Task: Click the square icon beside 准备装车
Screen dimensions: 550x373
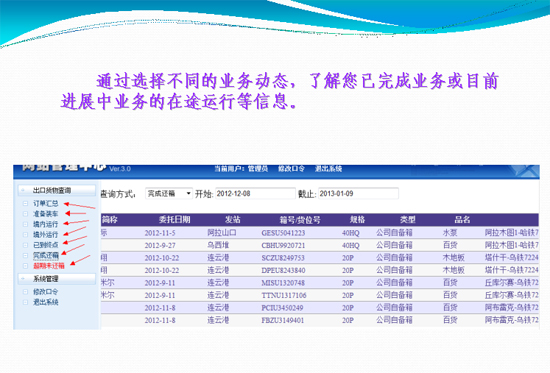Action: click(25, 214)
